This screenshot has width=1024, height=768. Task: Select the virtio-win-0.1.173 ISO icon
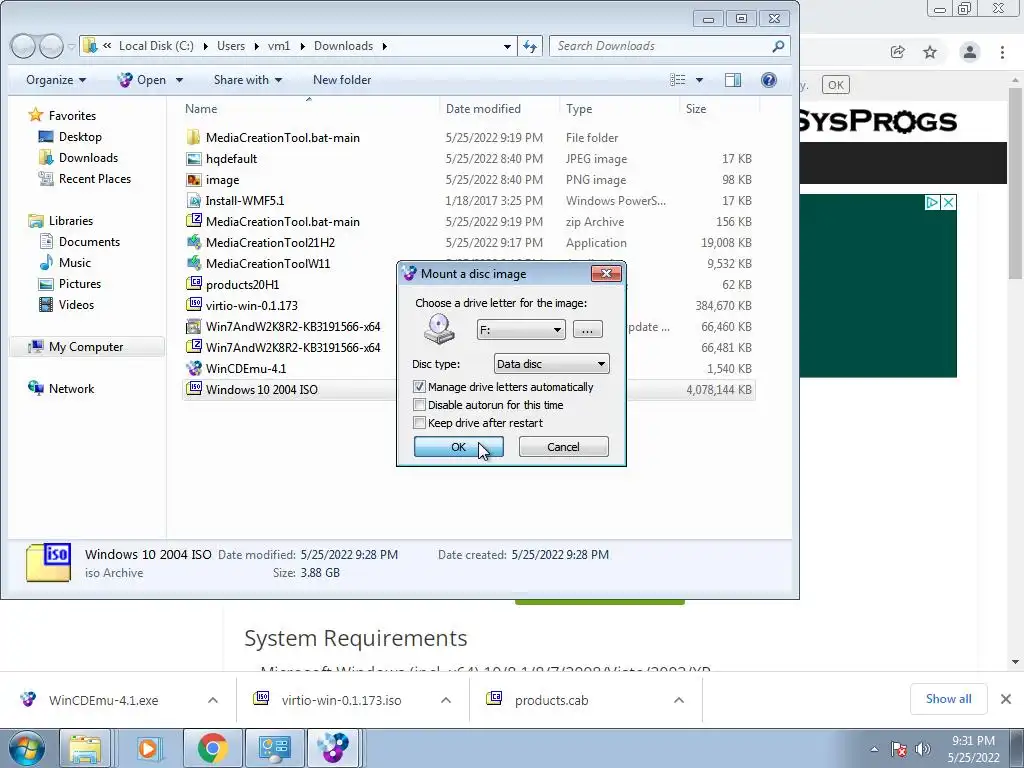[193, 304]
